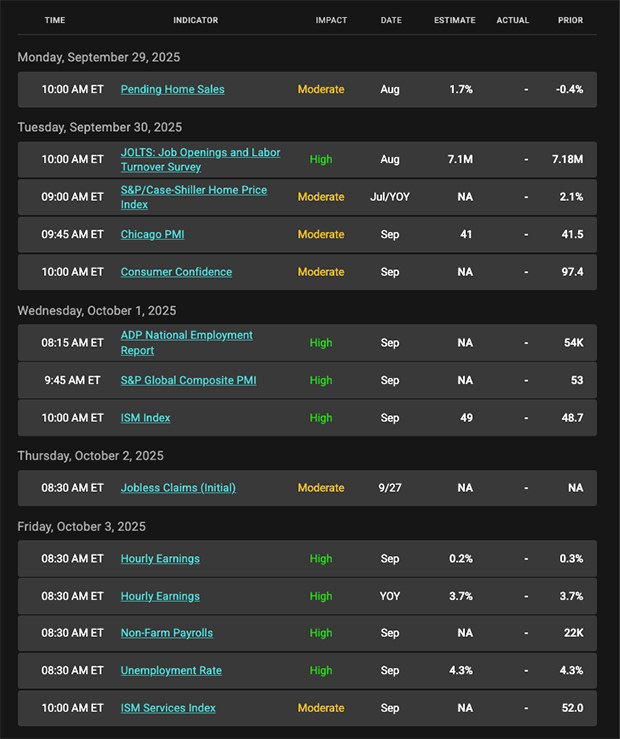
Task: Select the ISM Services Index link
Action: coord(168,708)
